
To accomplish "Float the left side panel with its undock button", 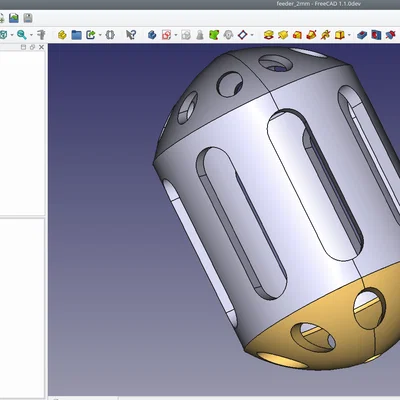I will click(x=32, y=47).
